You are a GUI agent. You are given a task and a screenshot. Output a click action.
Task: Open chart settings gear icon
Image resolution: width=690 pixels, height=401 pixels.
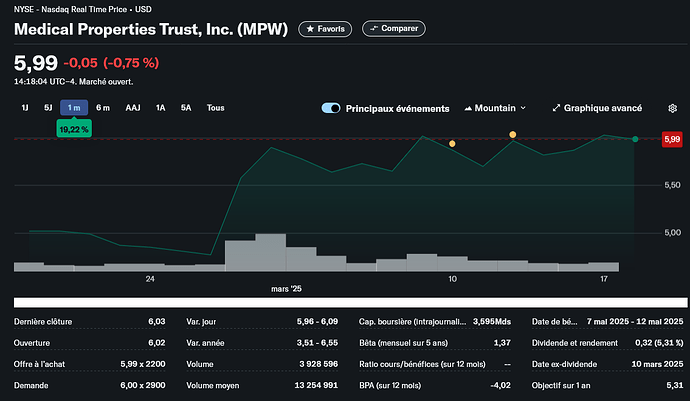click(672, 108)
